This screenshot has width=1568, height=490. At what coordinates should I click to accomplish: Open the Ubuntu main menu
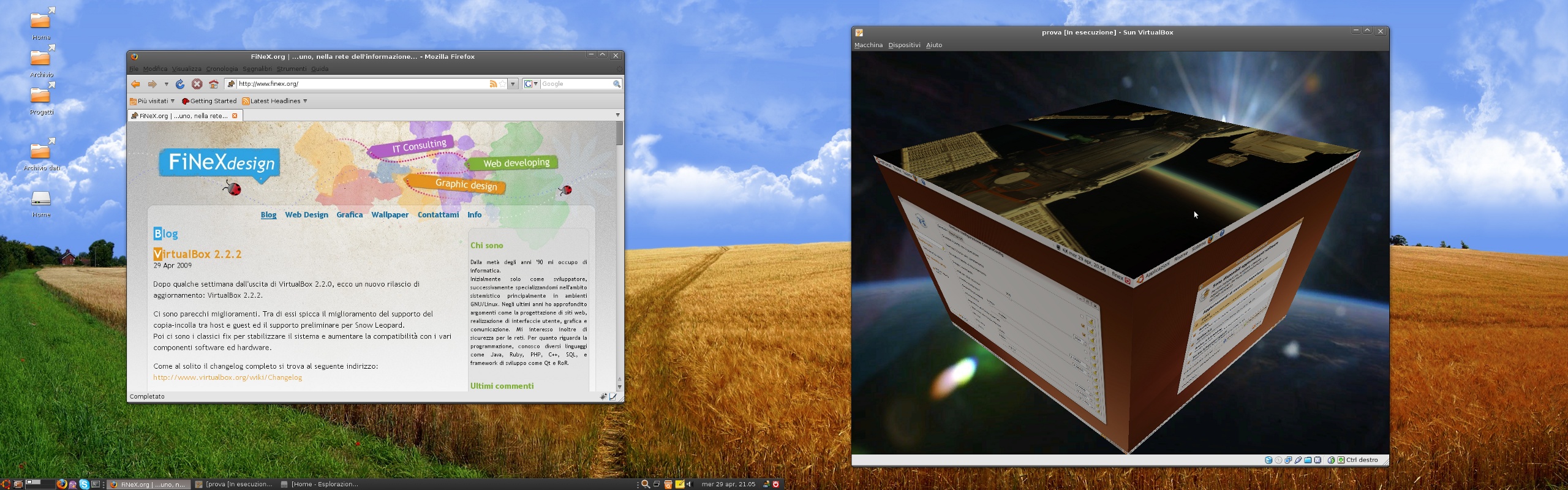click(6, 484)
